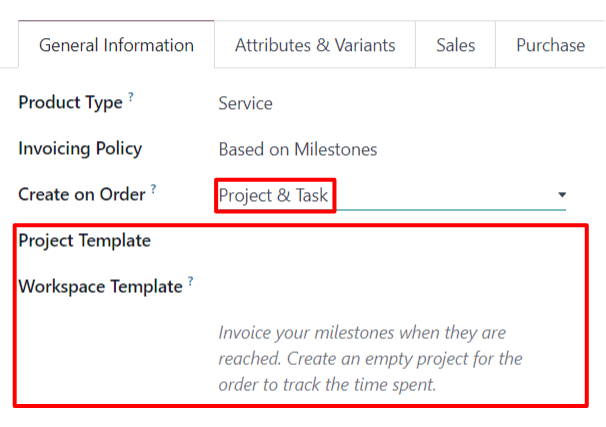Viewport: 606px width, 427px height.
Task: Click the italic milestones invoicing description text
Action: tap(370, 358)
